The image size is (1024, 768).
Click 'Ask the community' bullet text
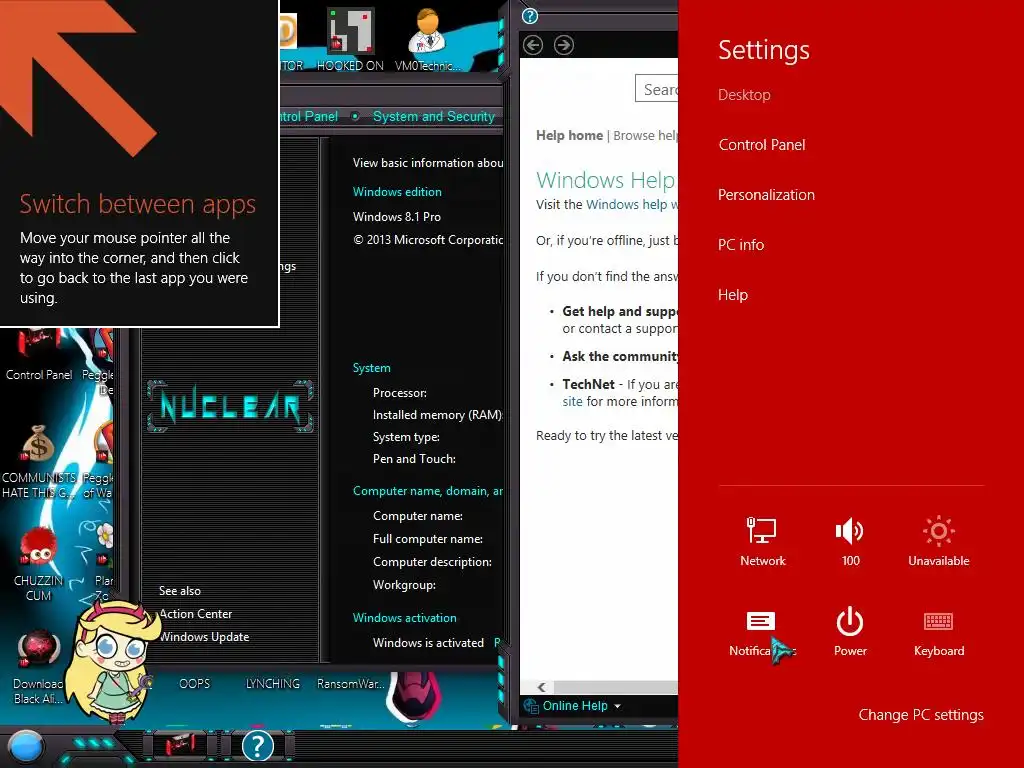[620, 357]
